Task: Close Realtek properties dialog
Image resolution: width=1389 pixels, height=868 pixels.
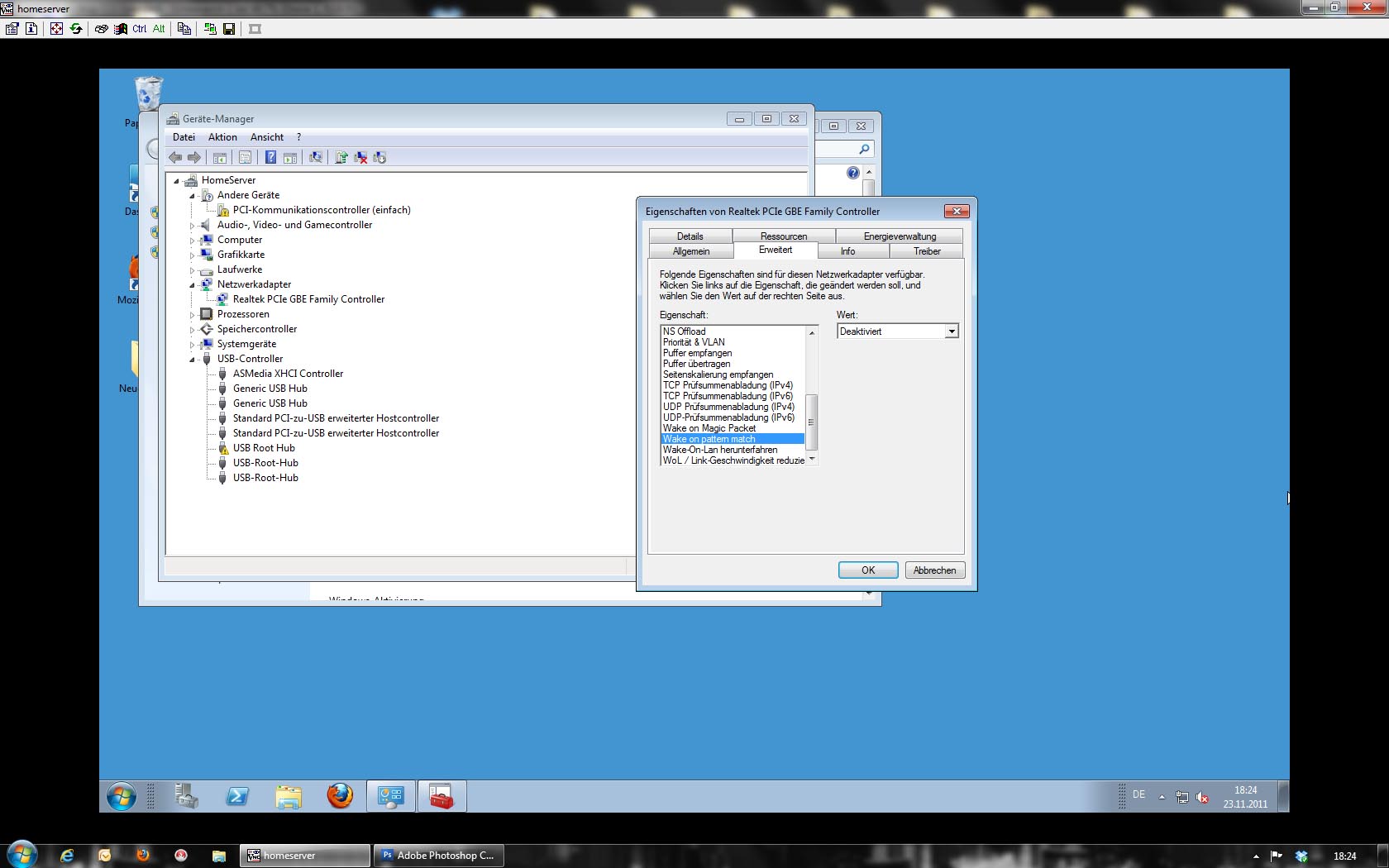Action: coord(957,212)
